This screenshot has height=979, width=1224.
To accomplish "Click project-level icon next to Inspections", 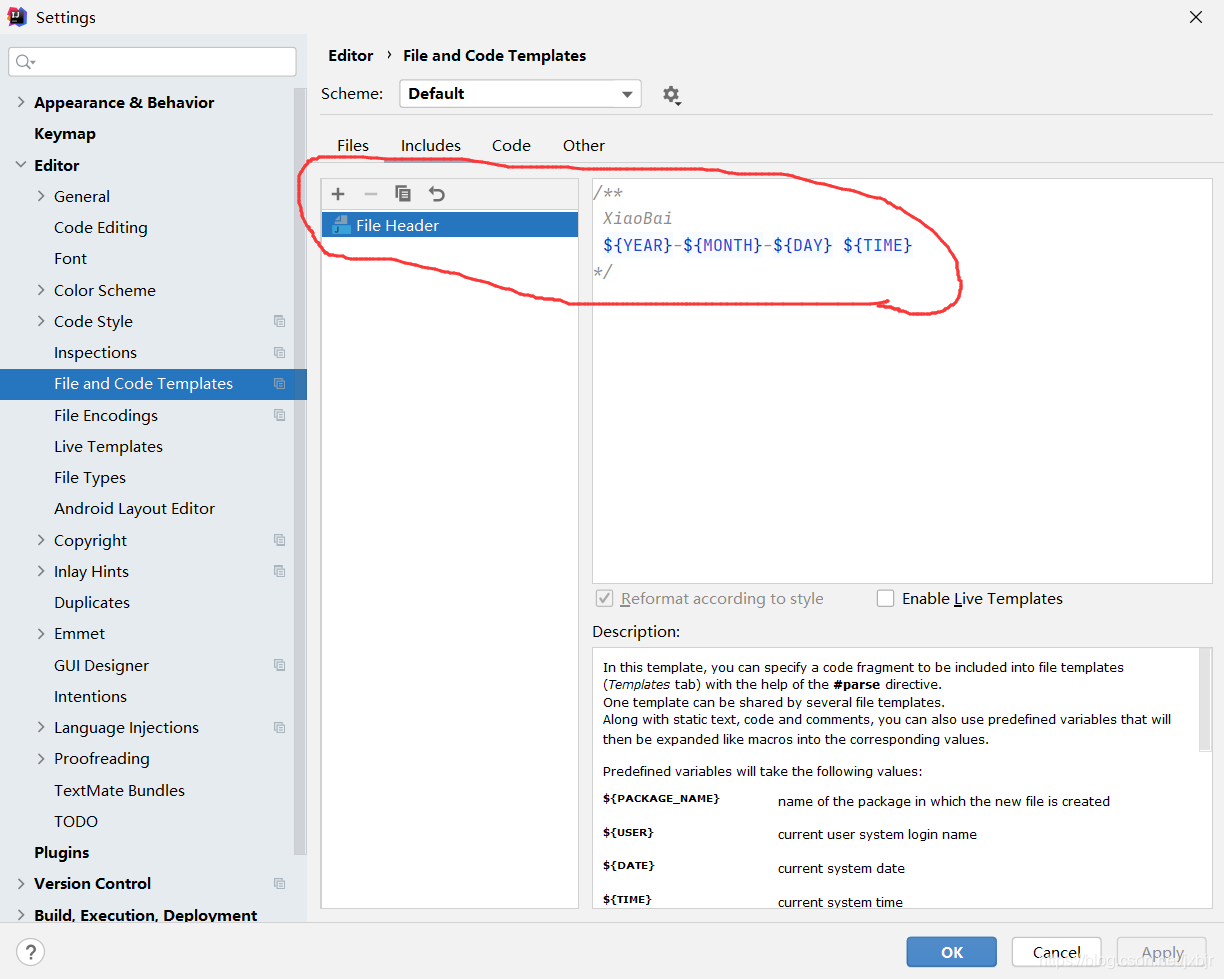I will pyautogui.click(x=279, y=352).
